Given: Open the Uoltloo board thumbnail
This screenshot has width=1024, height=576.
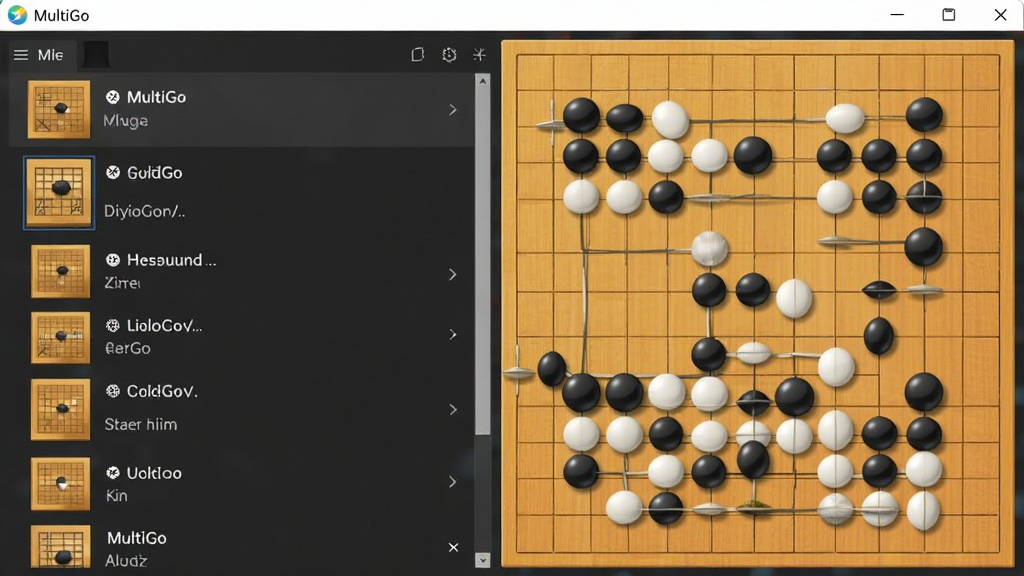Looking at the screenshot, I should [60, 484].
